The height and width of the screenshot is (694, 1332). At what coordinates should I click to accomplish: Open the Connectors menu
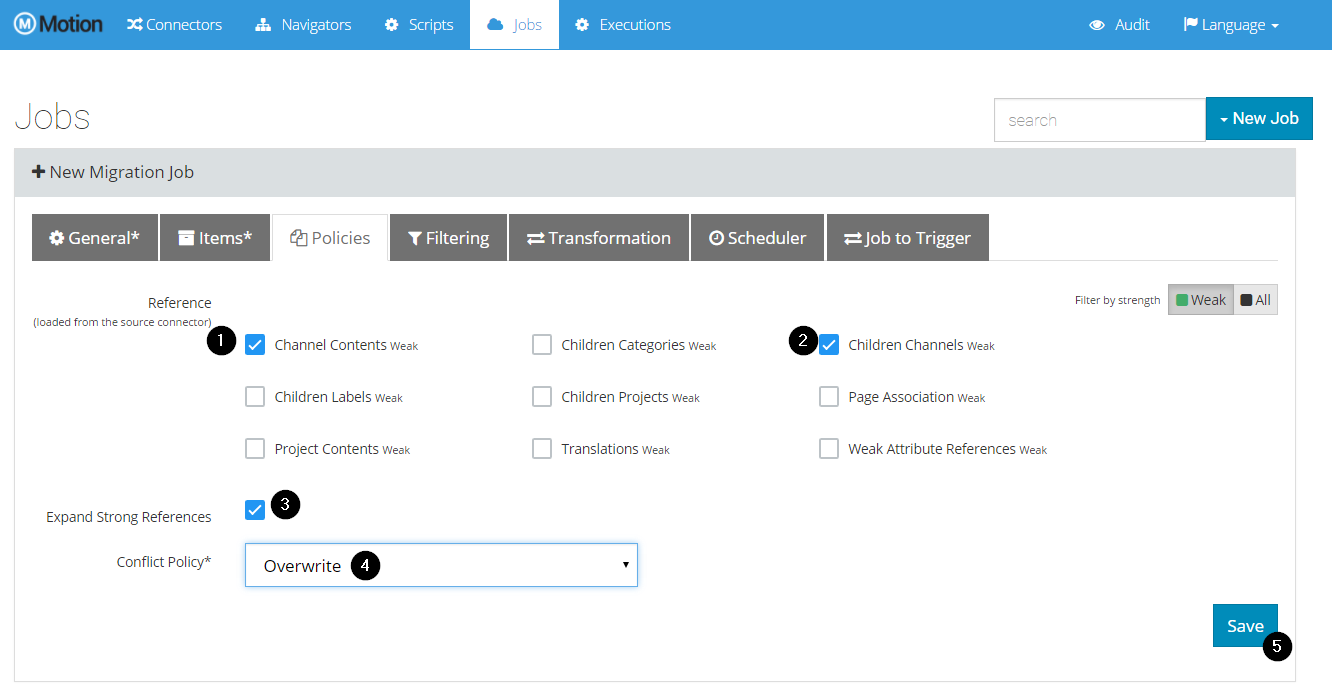coord(174,24)
